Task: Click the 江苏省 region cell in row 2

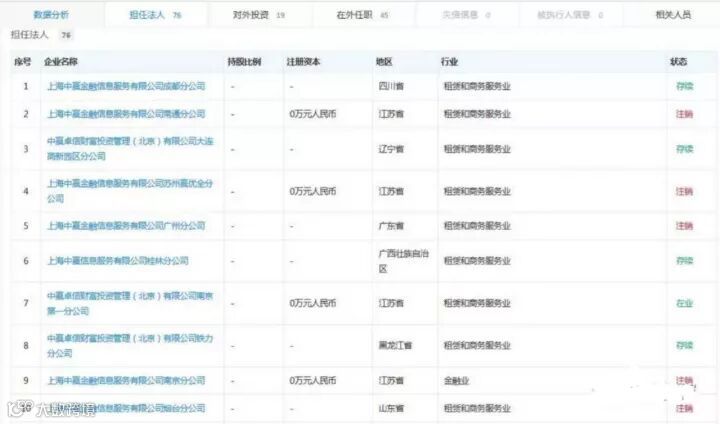Action: point(391,114)
